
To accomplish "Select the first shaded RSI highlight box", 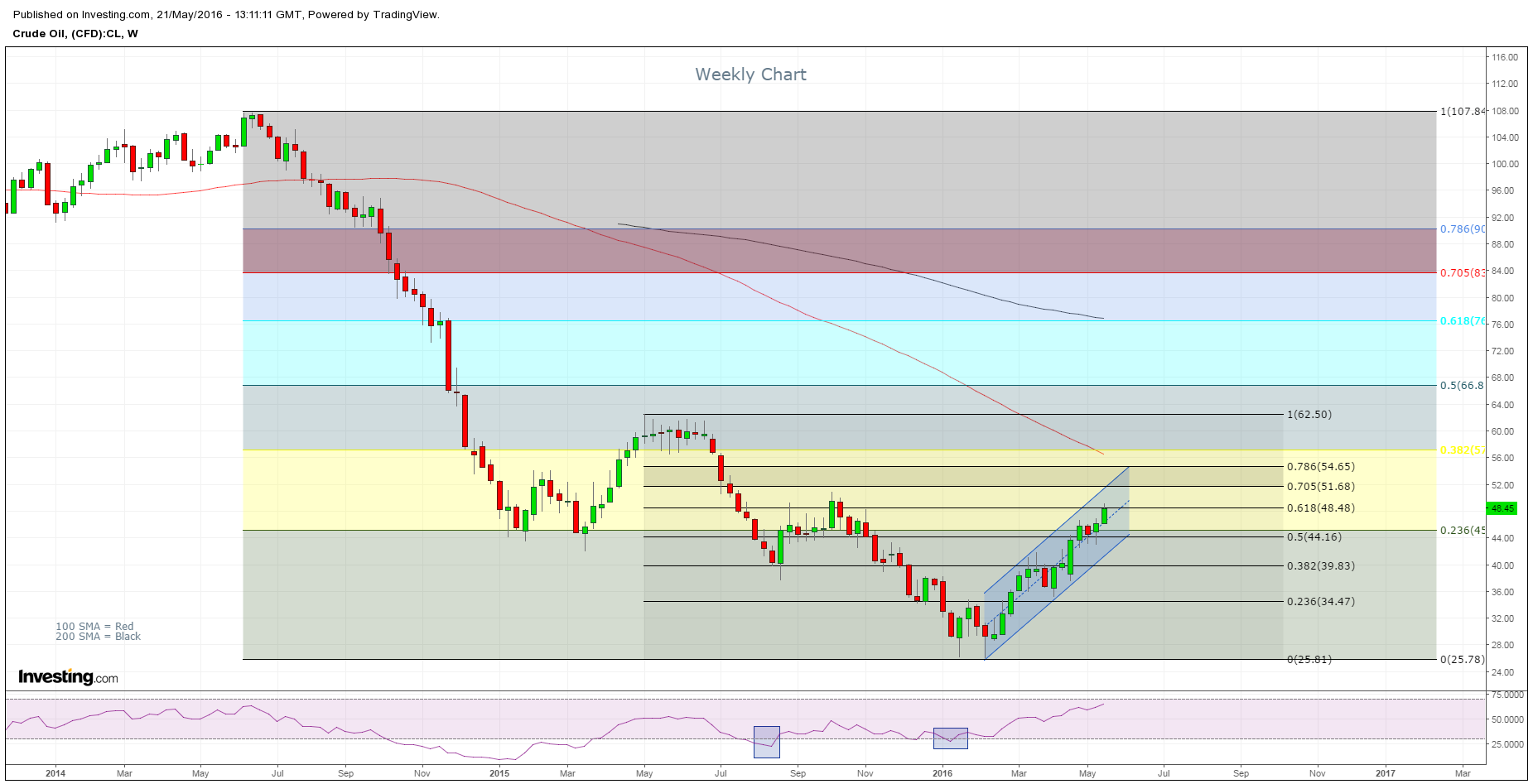I will [x=766, y=741].
